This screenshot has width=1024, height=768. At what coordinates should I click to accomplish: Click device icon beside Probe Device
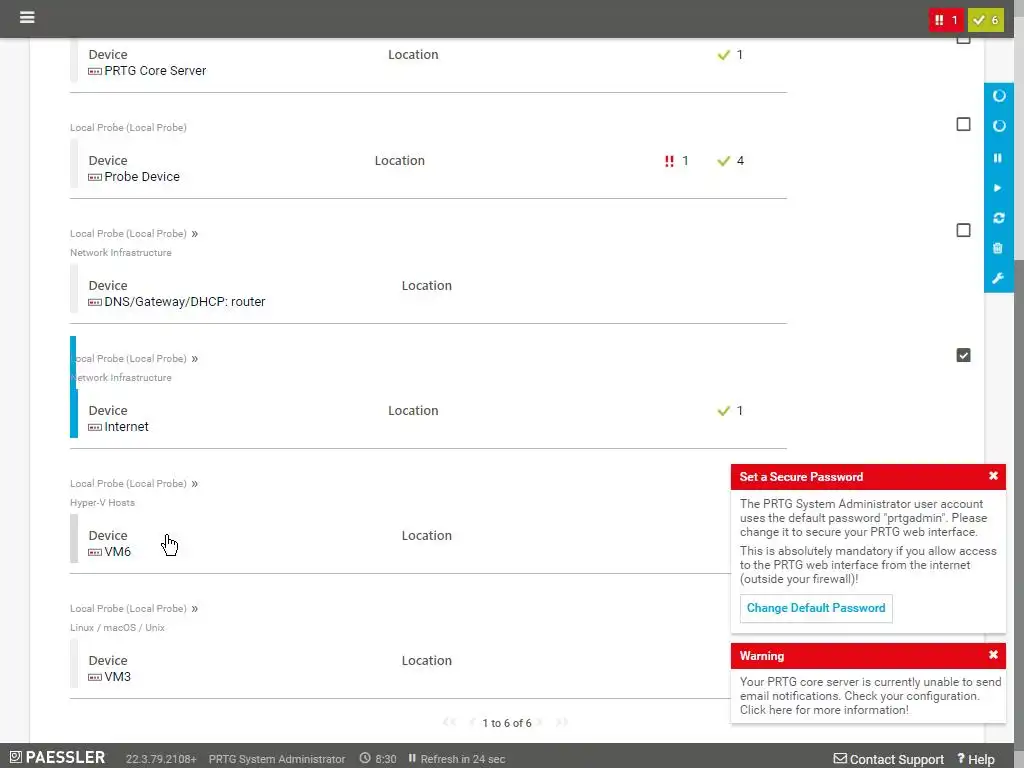pos(95,177)
